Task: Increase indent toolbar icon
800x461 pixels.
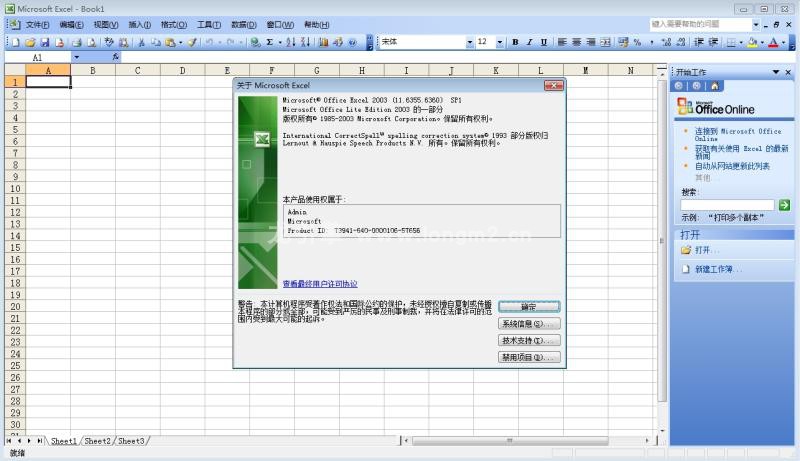Action: pos(713,42)
